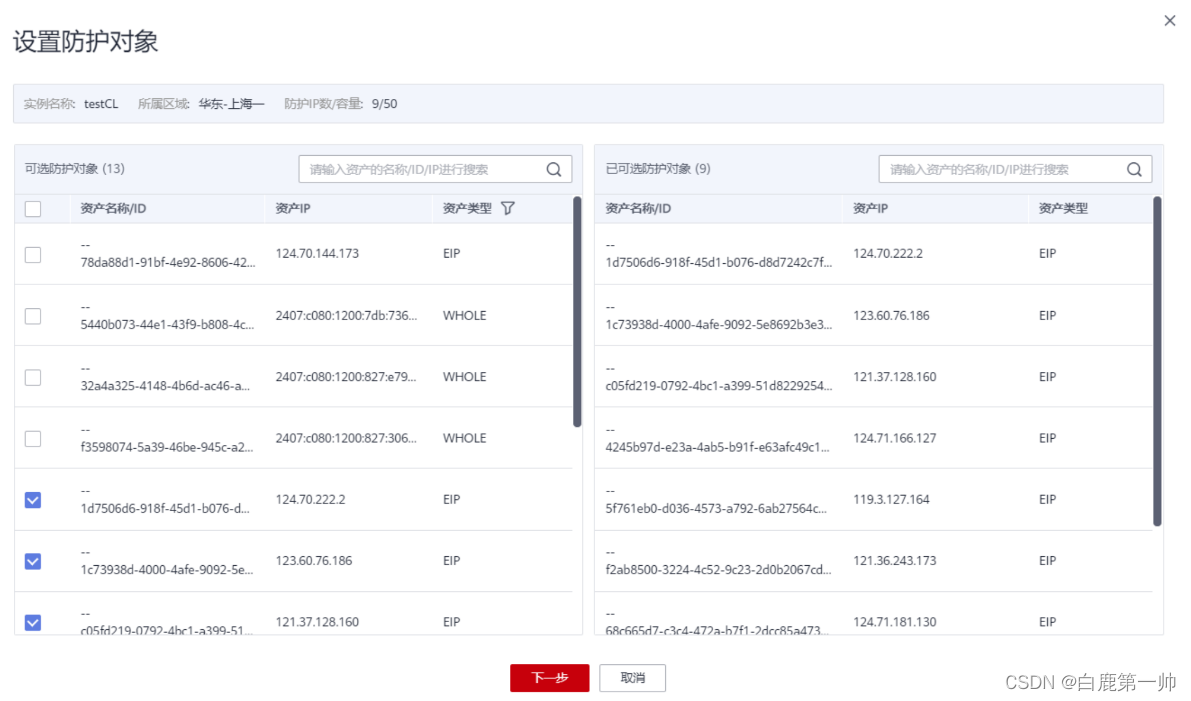Click the instance name testCL
1191x701 pixels.
(101, 104)
